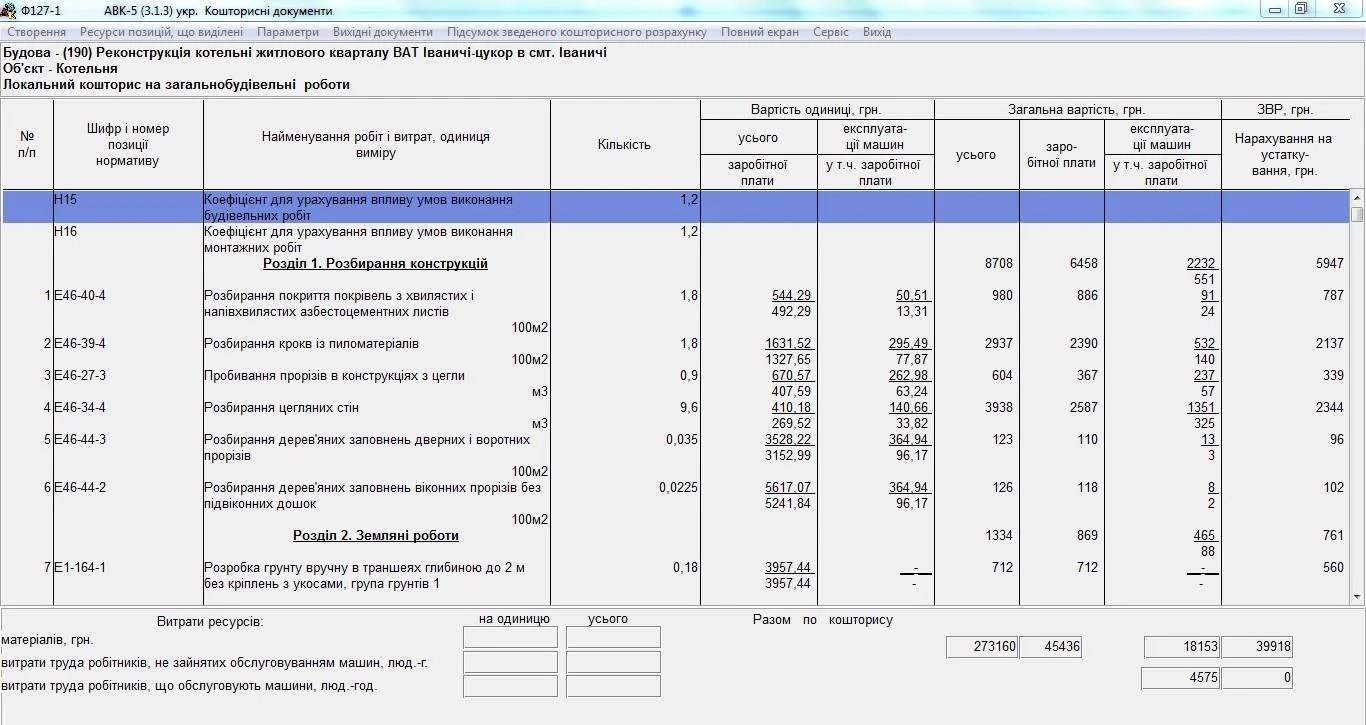Click estimate field showing 39918

click(1257, 647)
